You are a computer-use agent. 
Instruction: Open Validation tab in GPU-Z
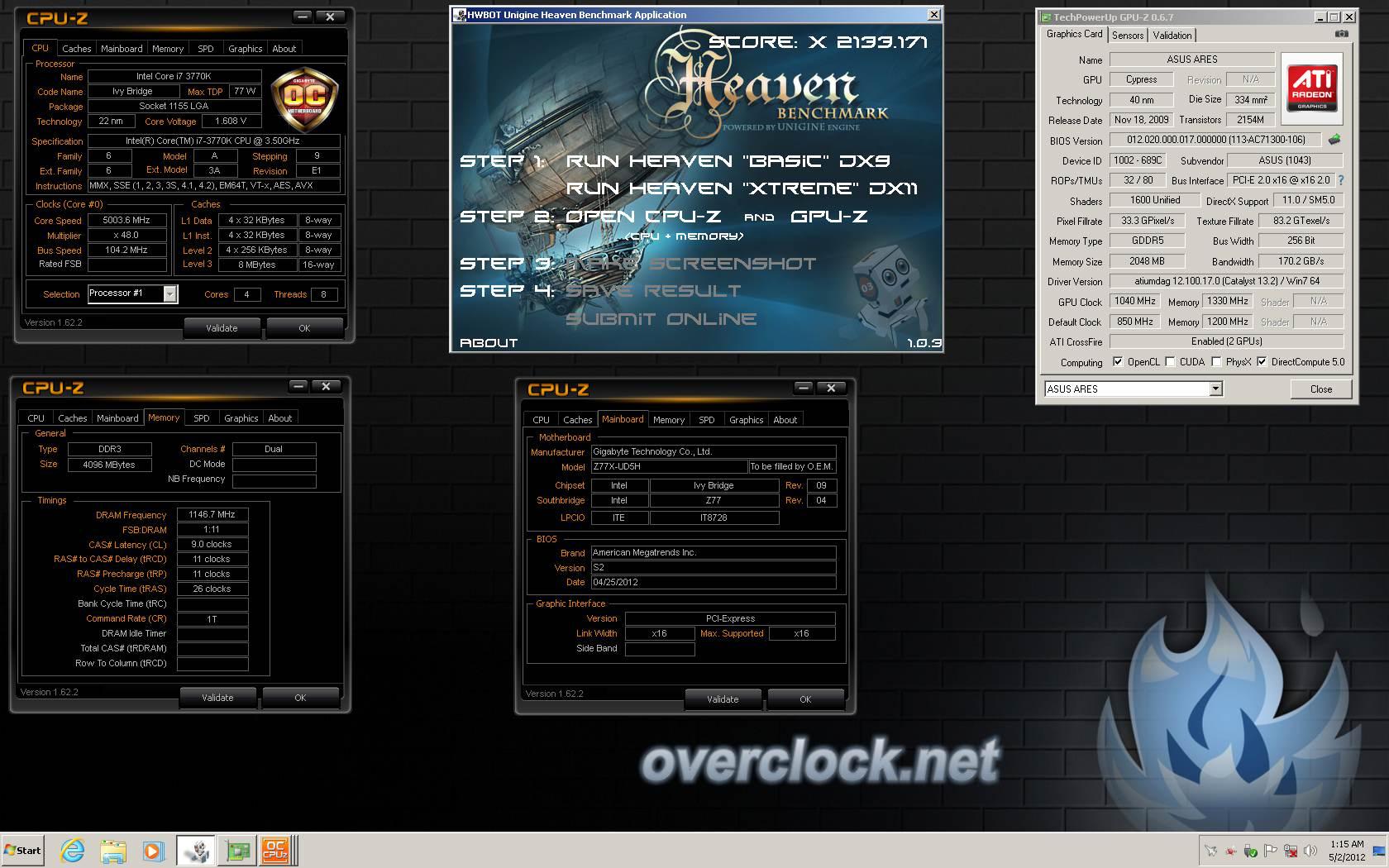point(1172,35)
